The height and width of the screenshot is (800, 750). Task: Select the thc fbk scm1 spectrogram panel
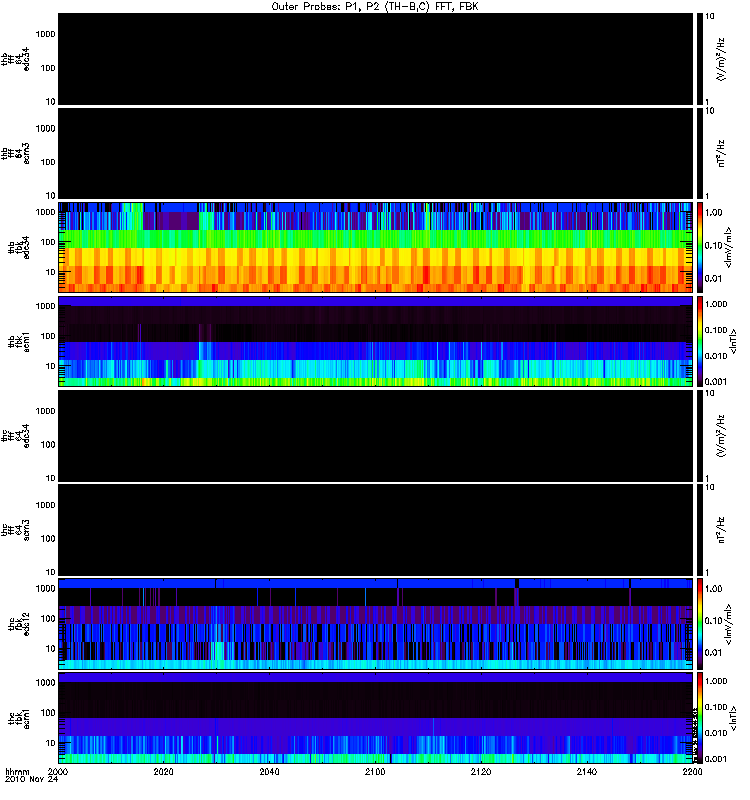(x=375, y=718)
